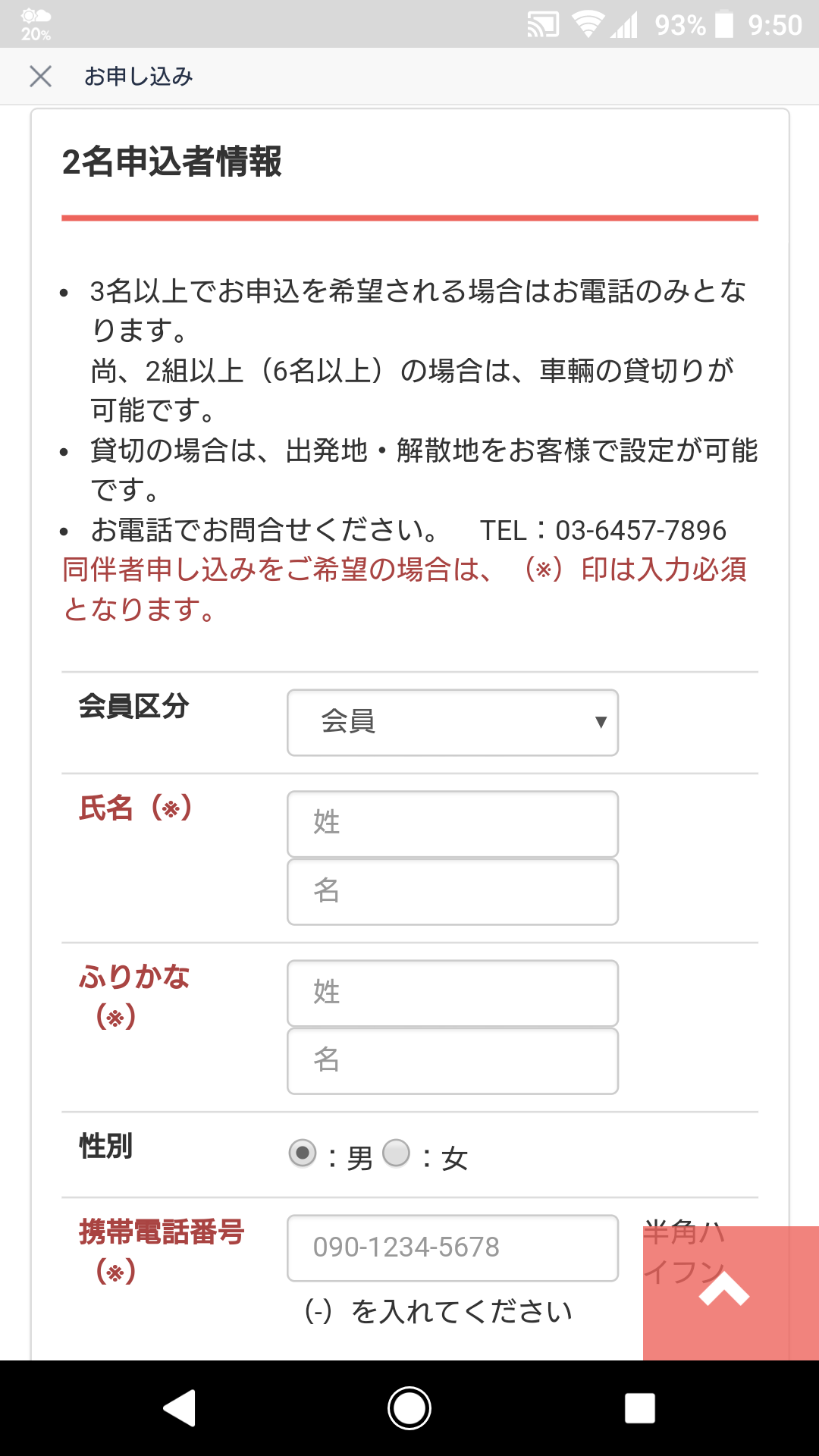The image size is (819, 1456).
Task: Open recent apps square icon
Action: click(x=639, y=1408)
